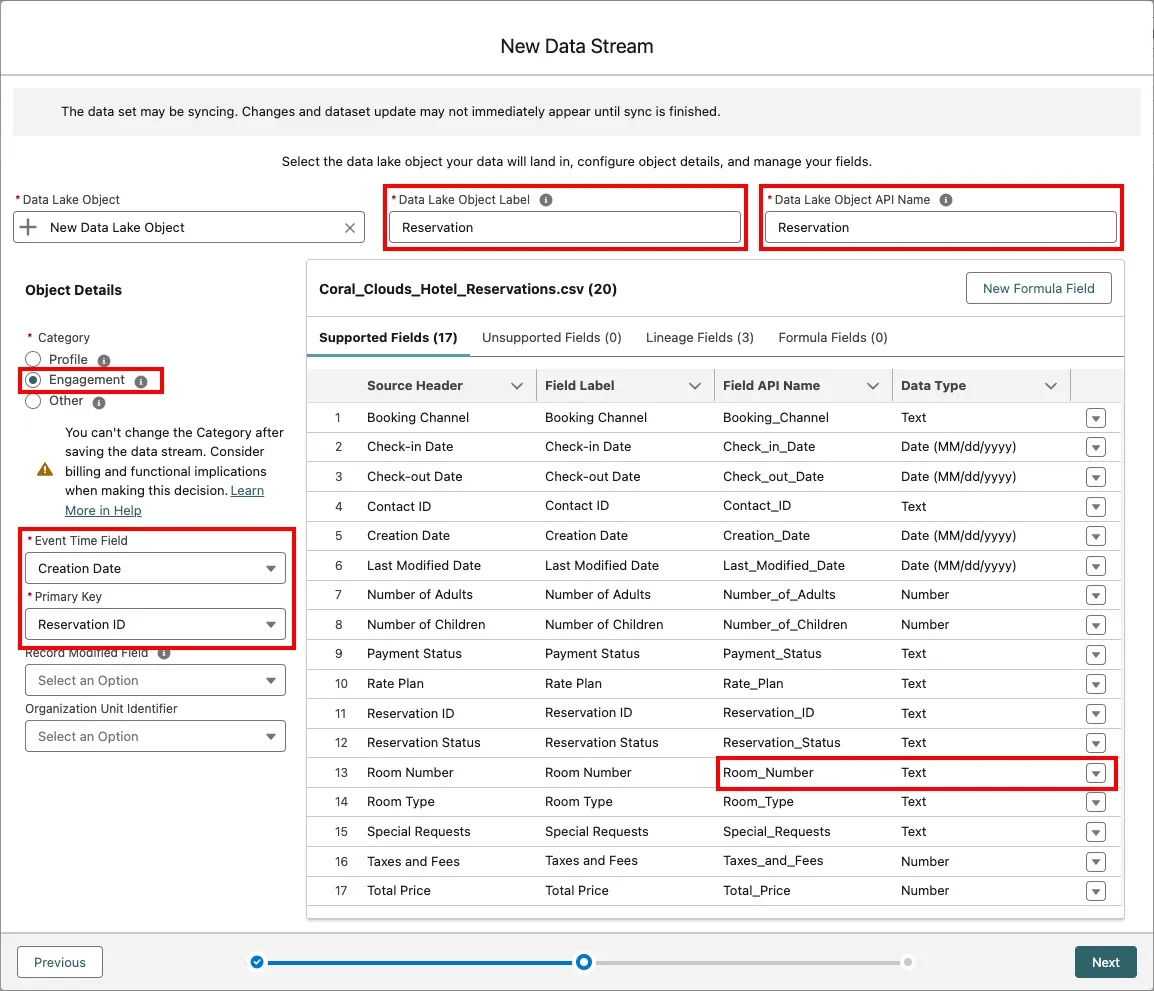Switch to the Lineage Fields tab
Screen dimensions: 1154x991
coord(699,338)
